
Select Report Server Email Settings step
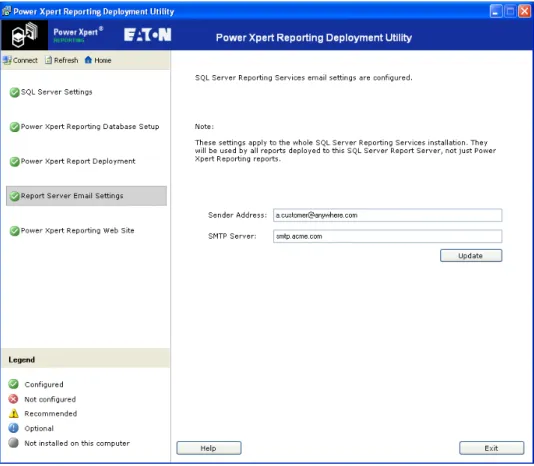87,196
